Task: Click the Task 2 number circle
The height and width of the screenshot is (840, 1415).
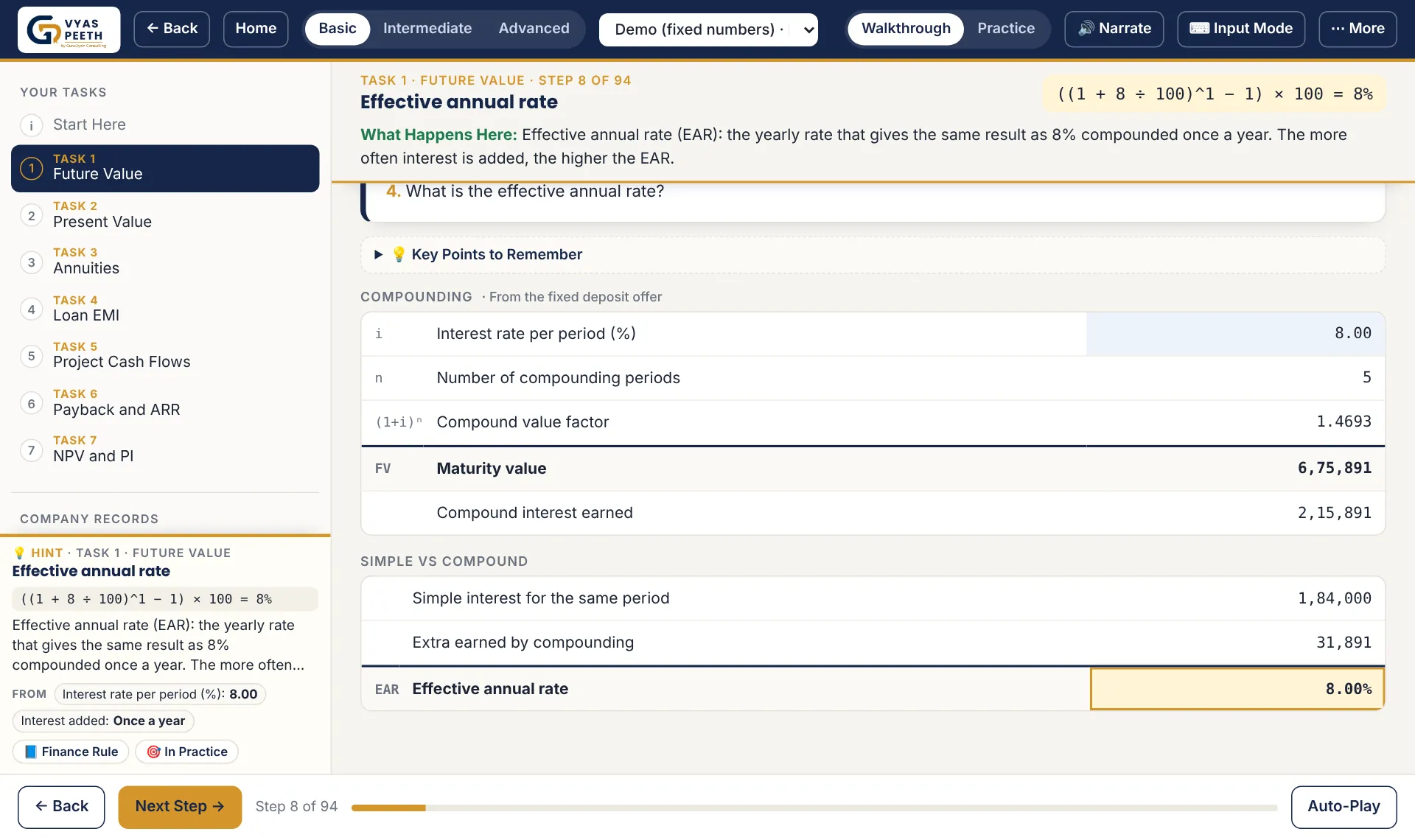Action: point(31,216)
